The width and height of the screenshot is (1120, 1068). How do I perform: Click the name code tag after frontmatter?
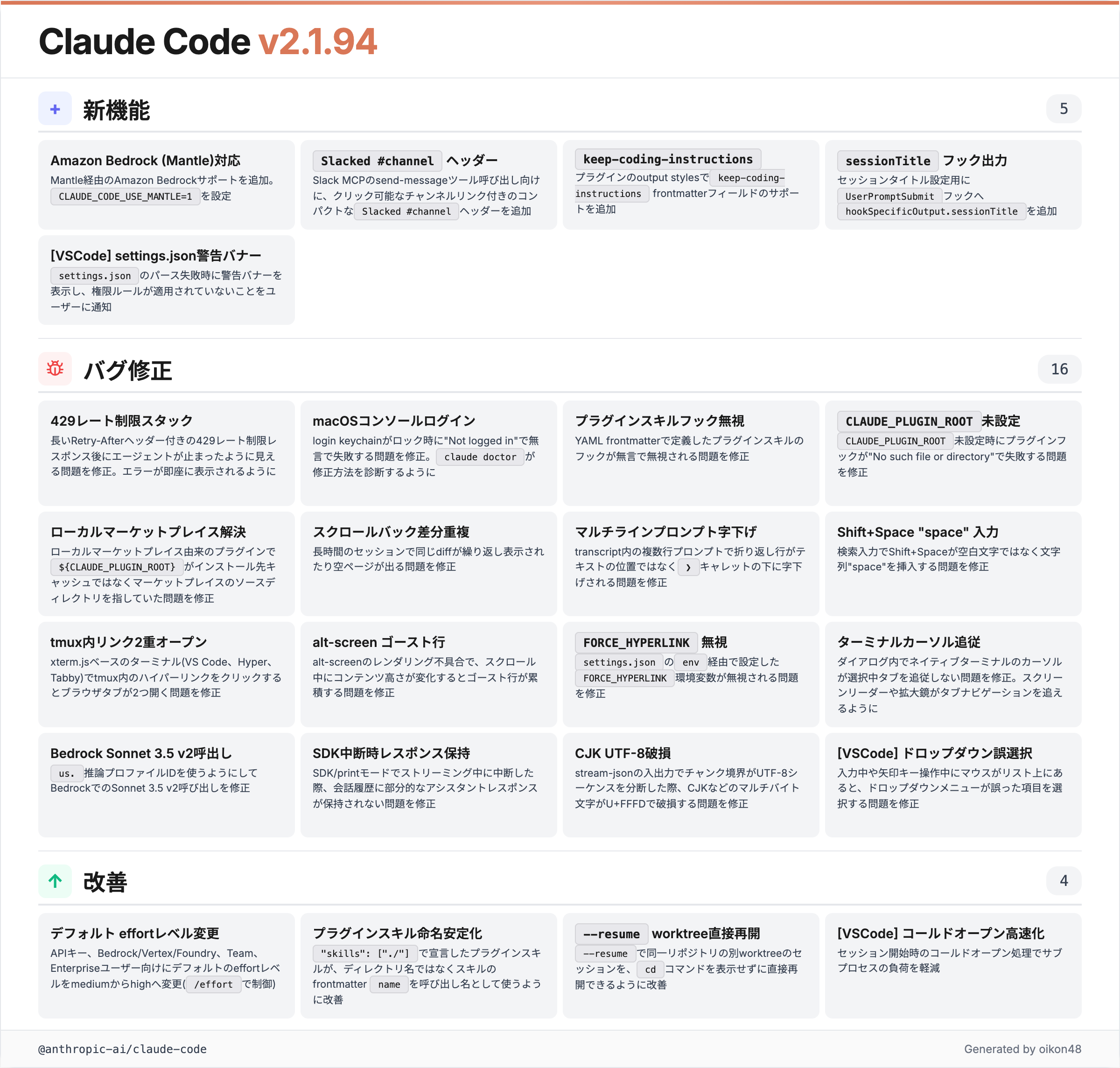[389, 984]
